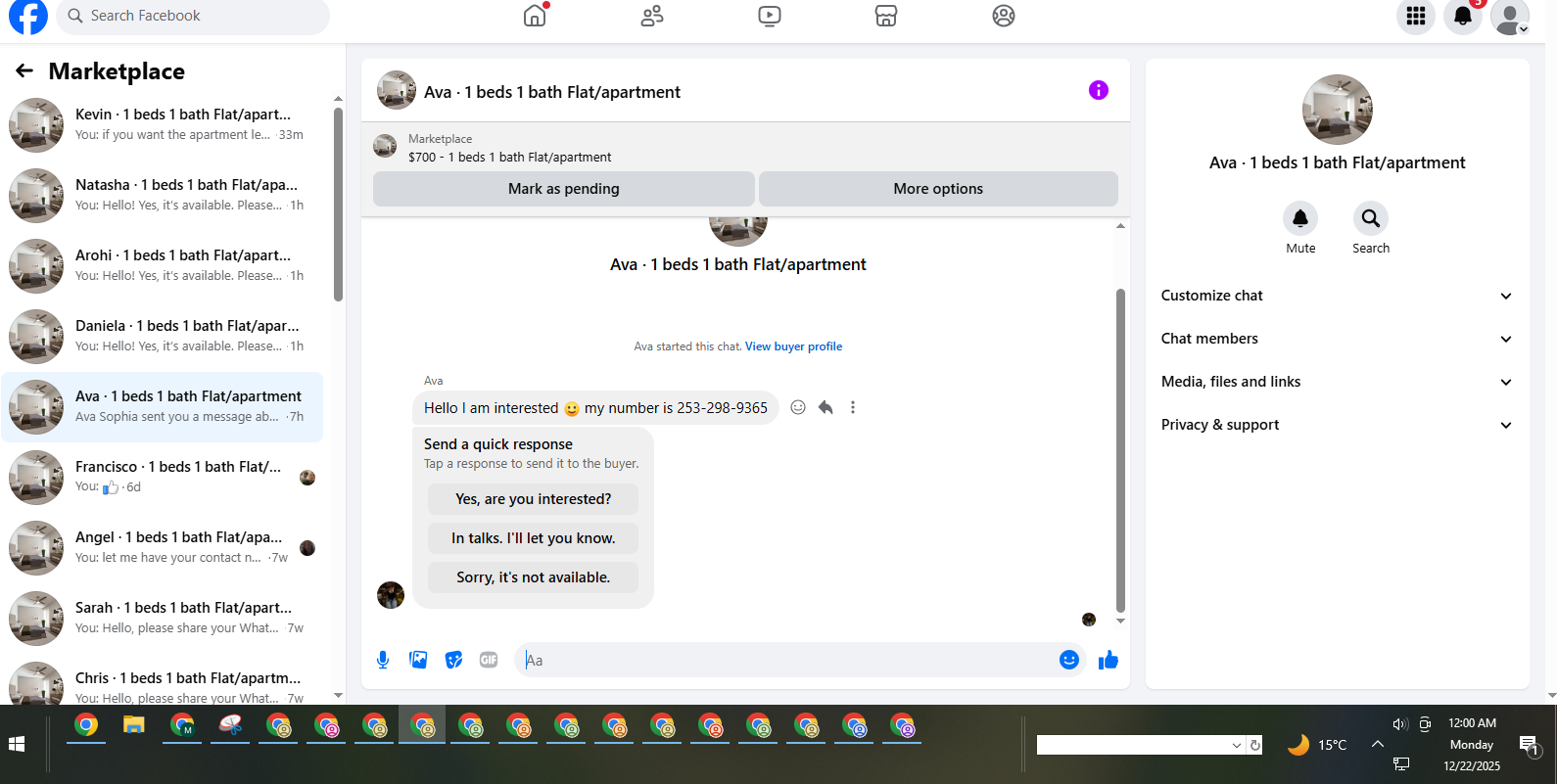Open the volume control in system tray
Image resolution: width=1557 pixels, height=784 pixels.
(1400, 724)
